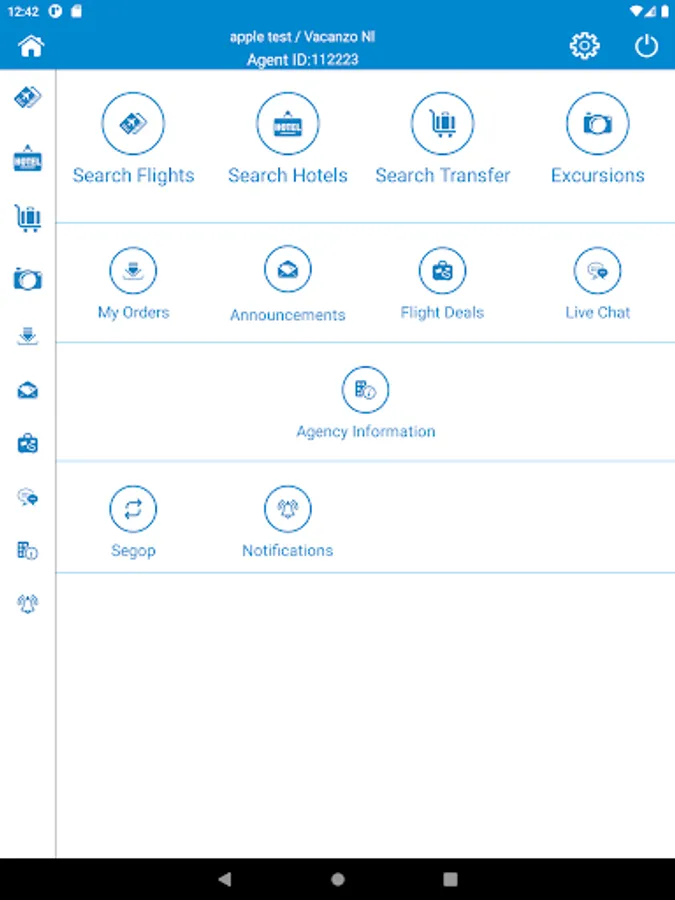Screen dimensions: 675x900
Task: Tap the Announcements envelope circle icon
Action: pyautogui.click(x=288, y=269)
